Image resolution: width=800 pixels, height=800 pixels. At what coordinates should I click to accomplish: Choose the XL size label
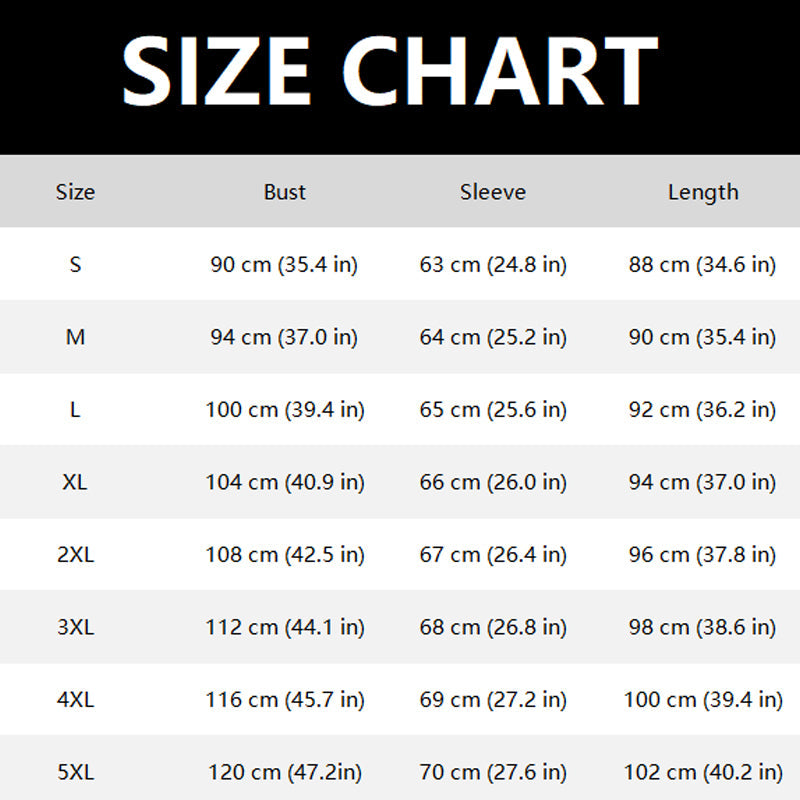(x=75, y=482)
